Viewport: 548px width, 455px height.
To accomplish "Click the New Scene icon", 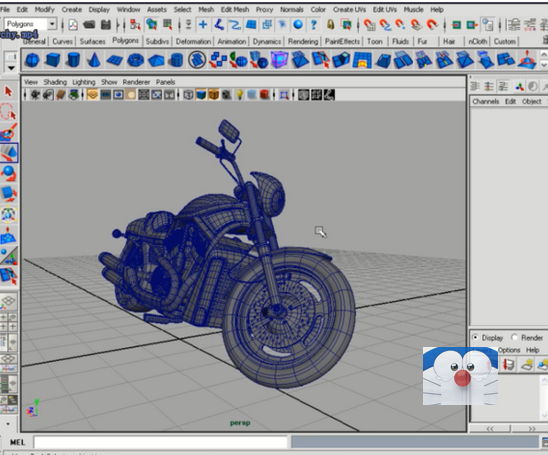I will tap(73, 24).
